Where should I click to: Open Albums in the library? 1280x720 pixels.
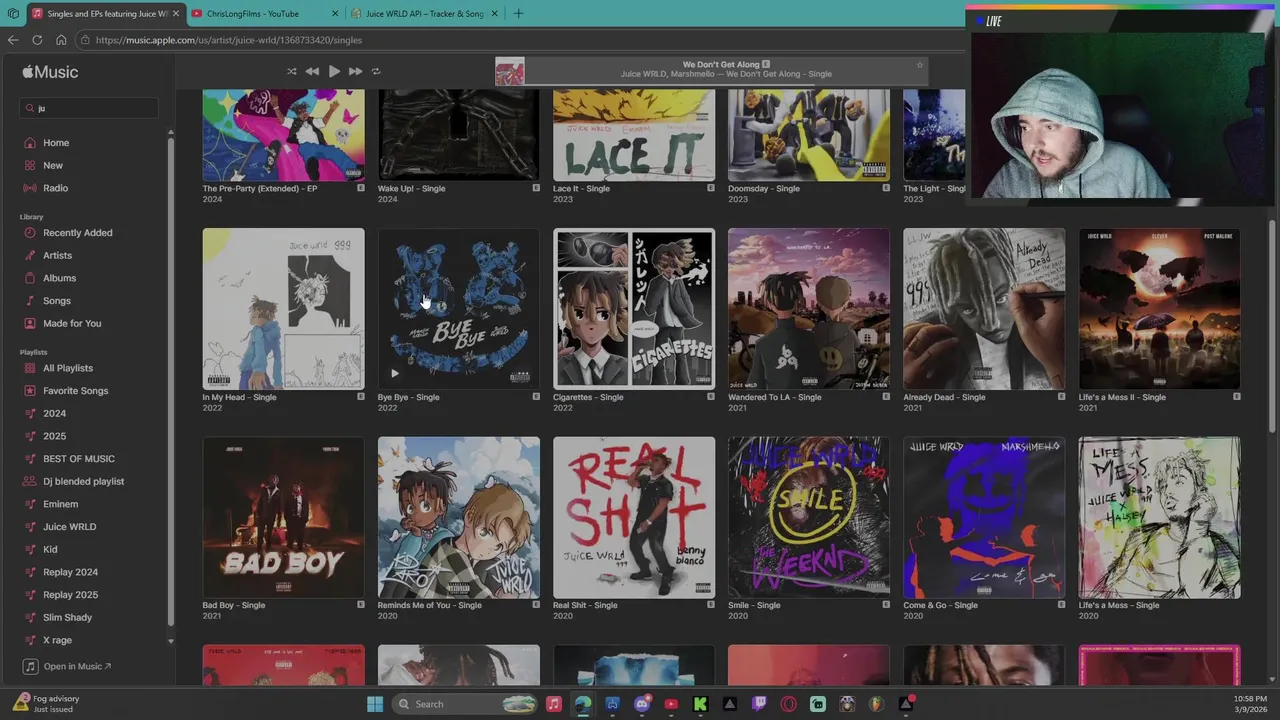59,278
